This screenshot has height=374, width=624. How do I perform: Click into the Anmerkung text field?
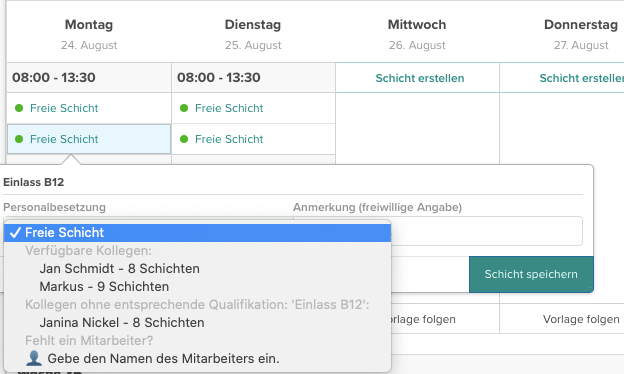click(438, 231)
